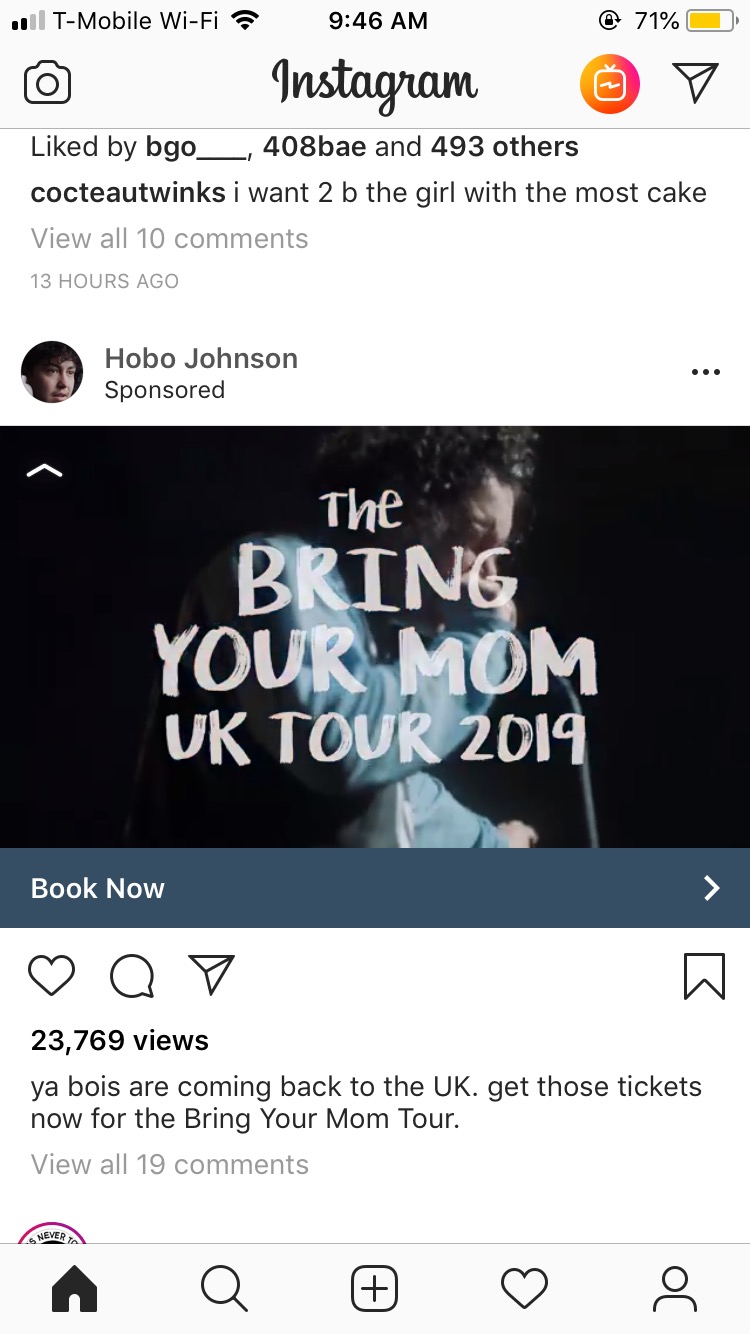Tap the Book Now banner arrow
Screen dimensions: 750x1334
(711, 888)
